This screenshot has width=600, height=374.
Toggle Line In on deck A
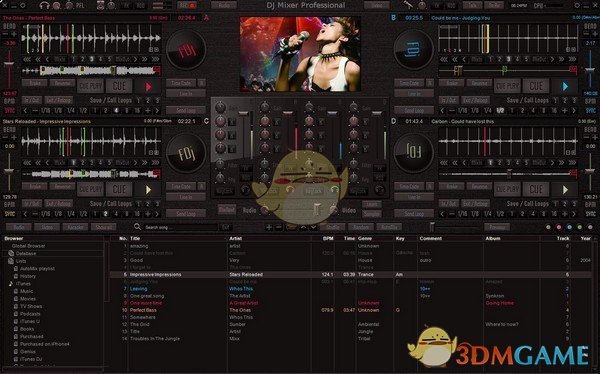coord(186,93)
